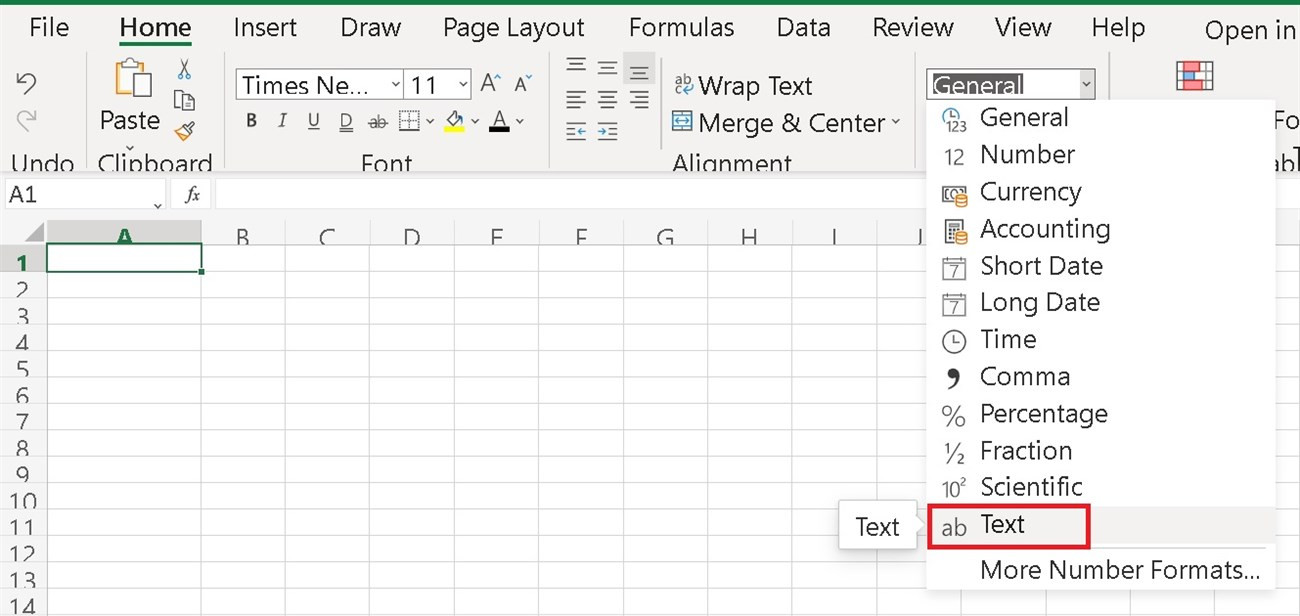Viewport: 1300px width, 616px height.
Task: Expand the Merge & Center dropdown arrow
Action: (895, 123)
